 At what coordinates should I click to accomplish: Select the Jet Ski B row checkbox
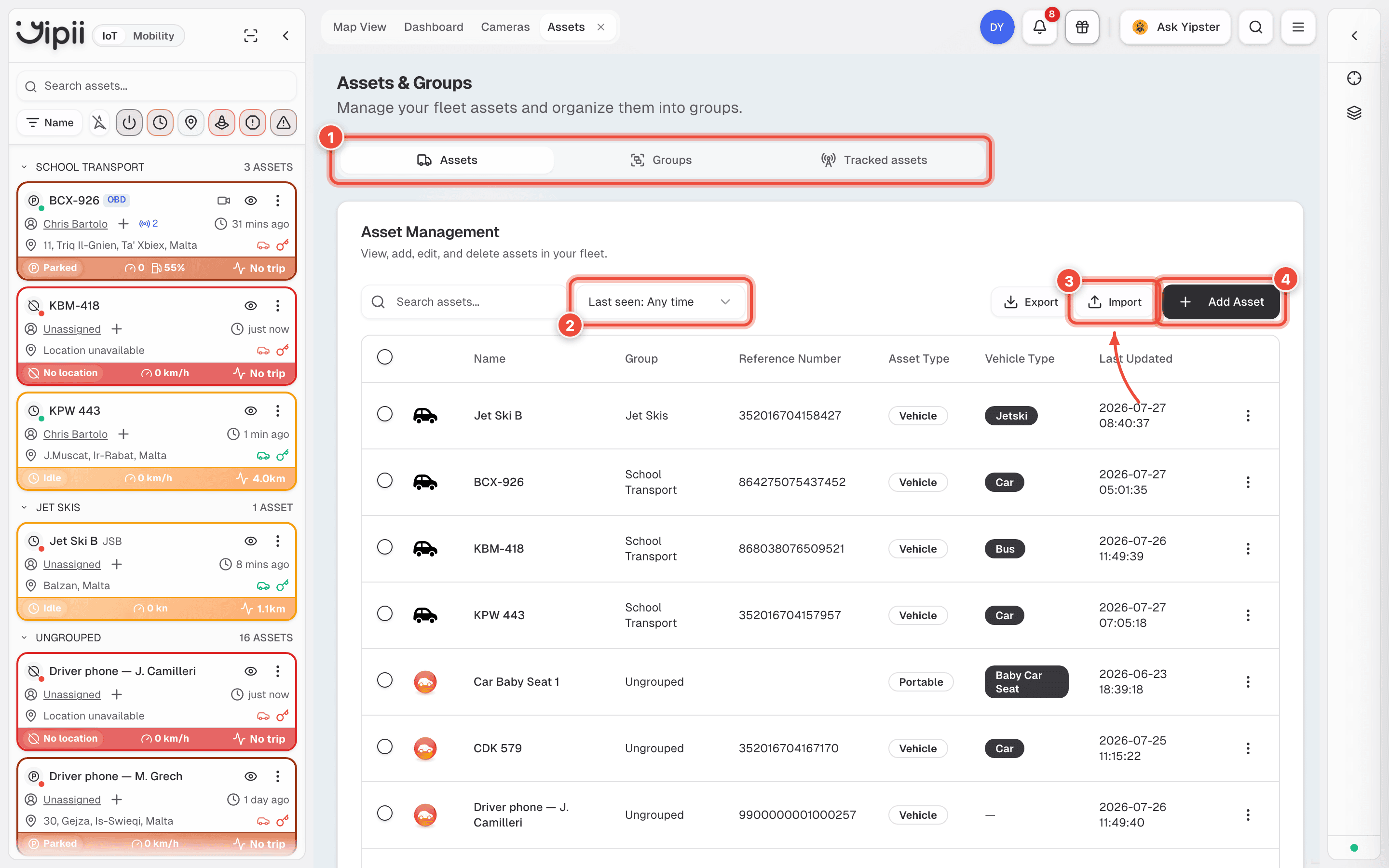click(384, 414)
